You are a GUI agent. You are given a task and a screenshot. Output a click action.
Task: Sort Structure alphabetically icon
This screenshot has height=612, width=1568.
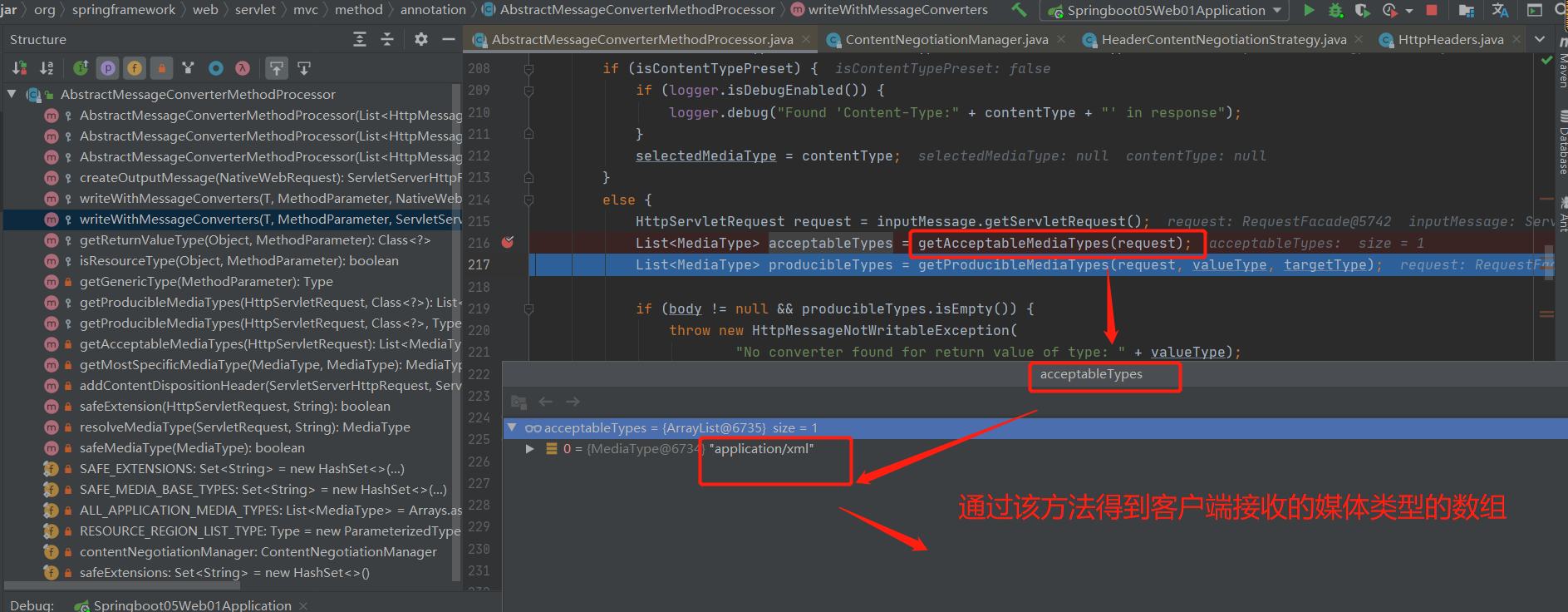(x=47, y=68)
